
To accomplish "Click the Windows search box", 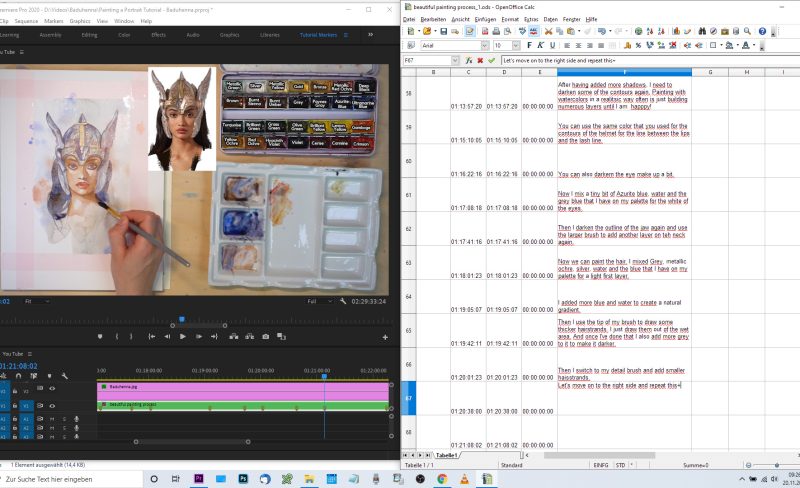I will pyautogui.click(x=71, y=479).
